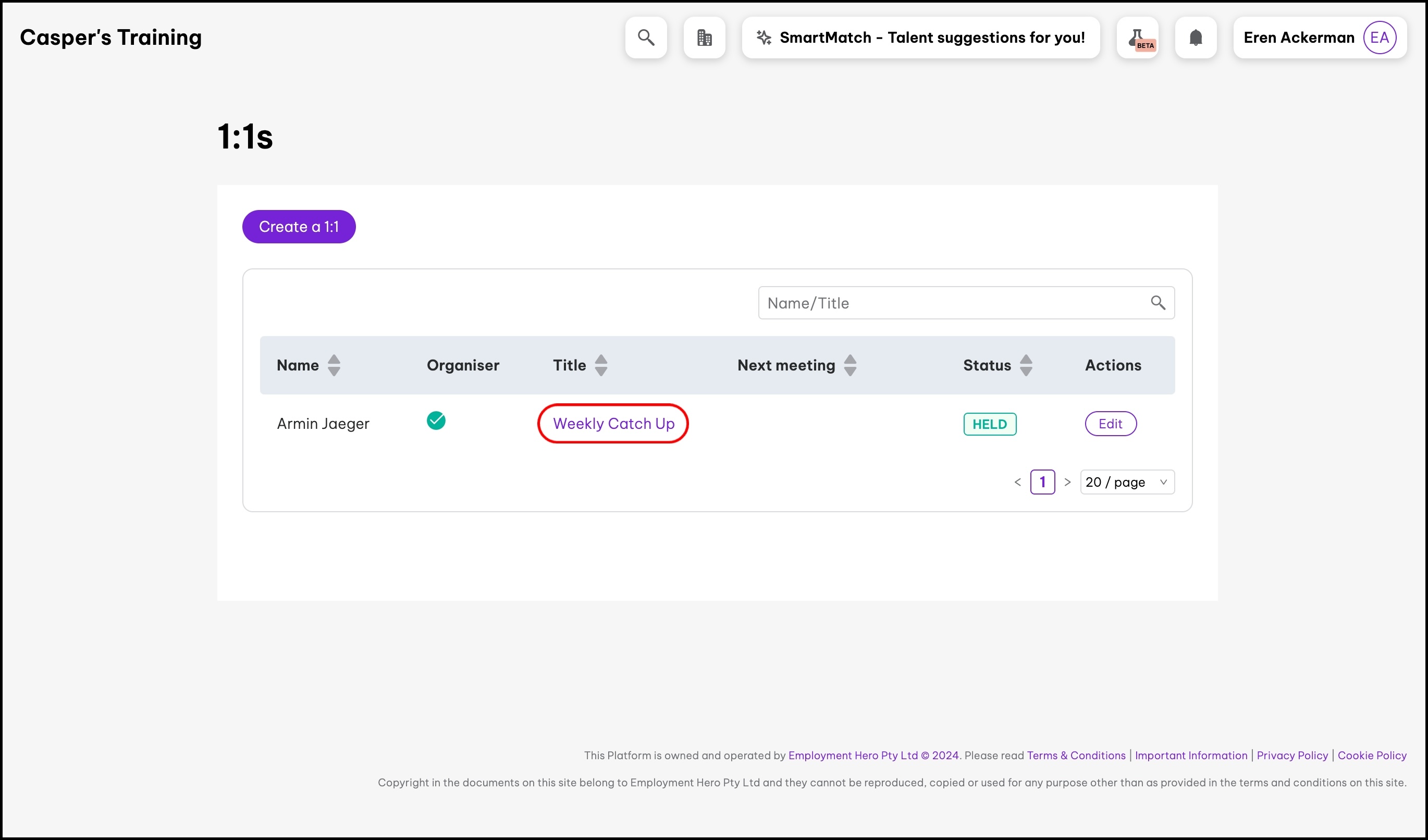The image size is (1428, 840).
Task: Click into the Name/Title search field
Action: (x=952, y=303)
